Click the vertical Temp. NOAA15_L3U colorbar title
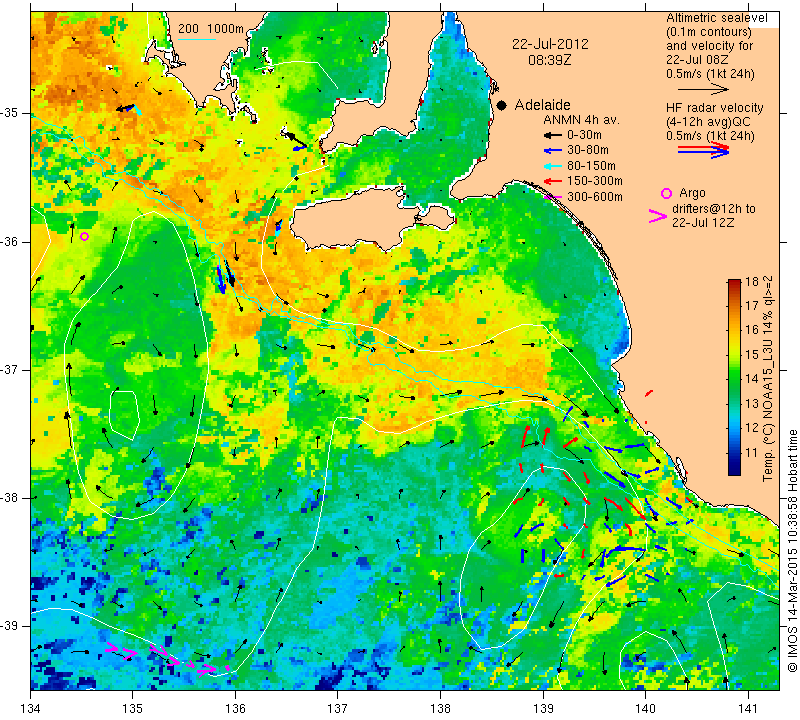The height and width of the screenshot is (720, 800). point(767,379)
